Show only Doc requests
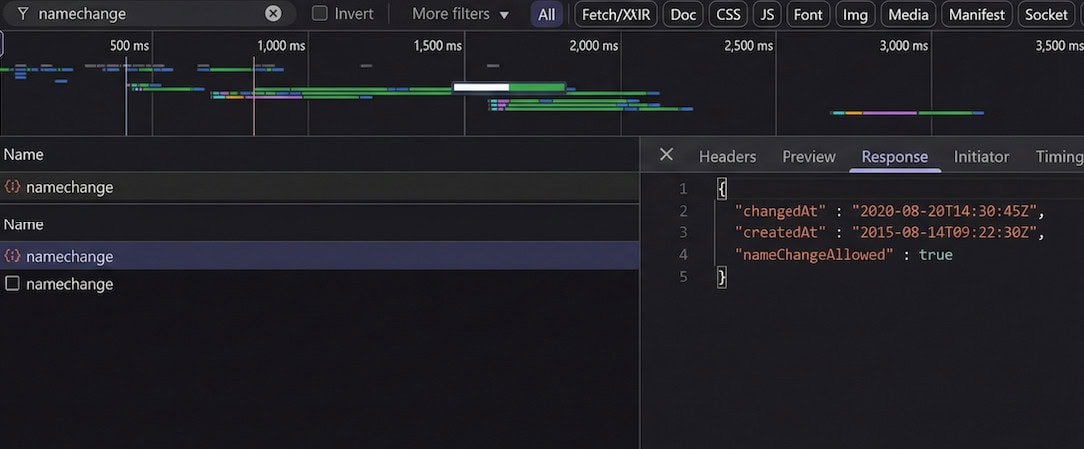1084x449 pixels. (683, 14)
